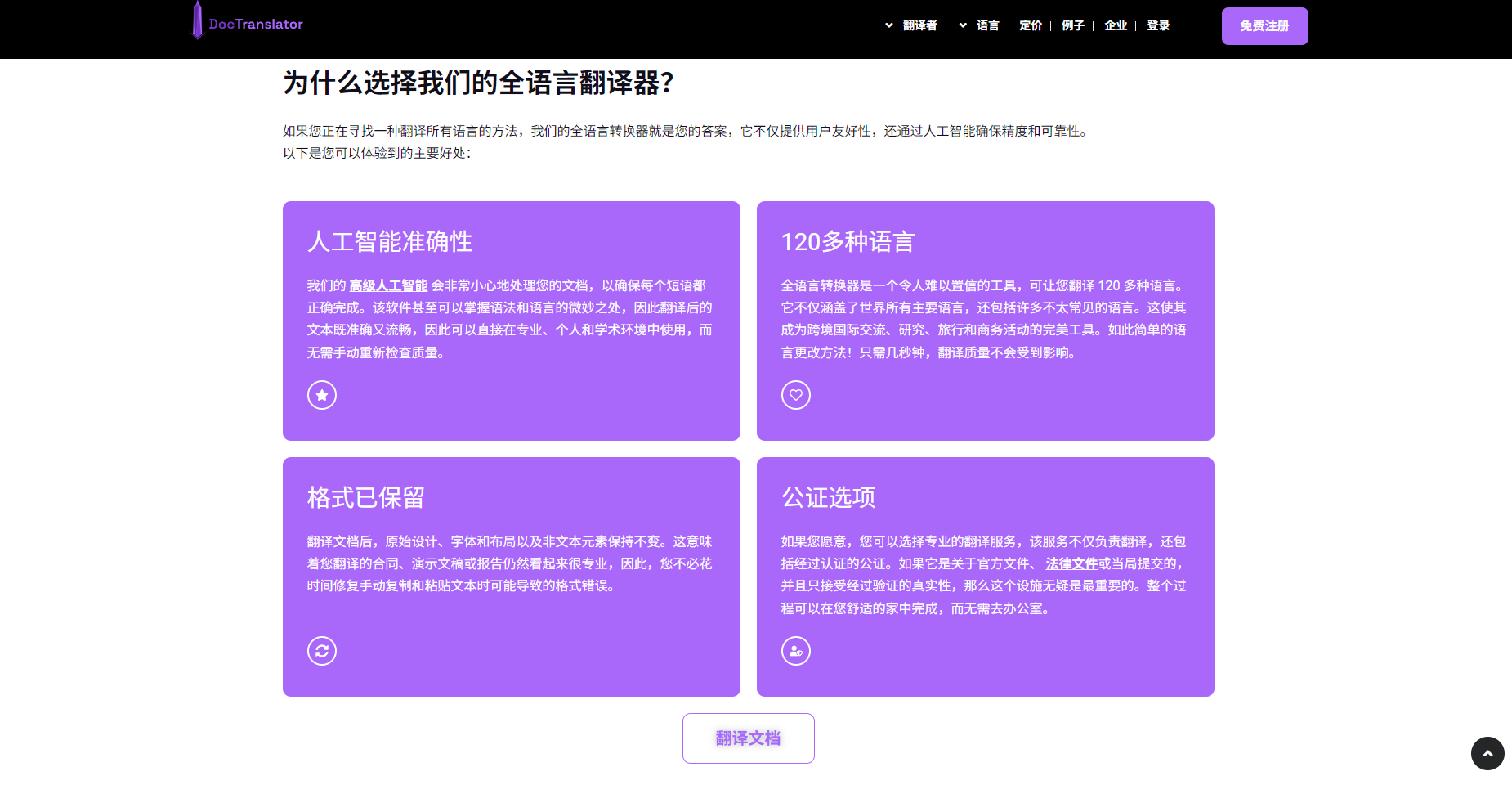Click the DocTranslator crystal logo icon
Viewport: 1512px width, 812px height.
click(197, 20)
